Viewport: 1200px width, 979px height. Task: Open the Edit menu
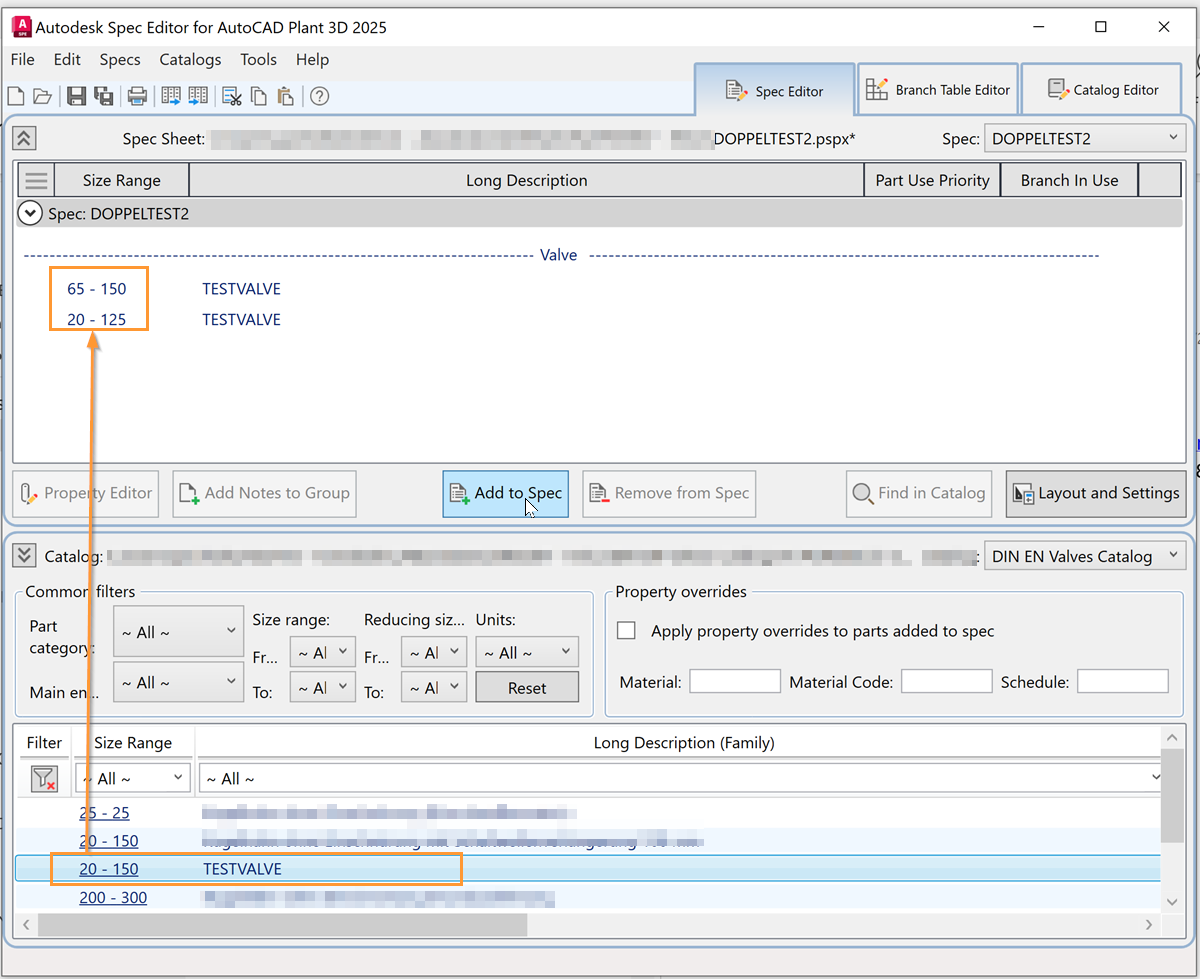67,60
